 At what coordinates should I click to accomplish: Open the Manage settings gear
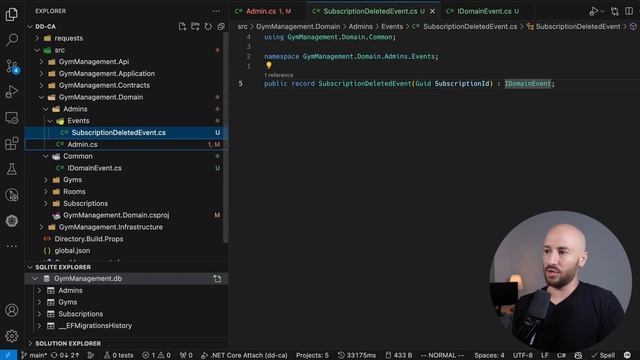11,336
